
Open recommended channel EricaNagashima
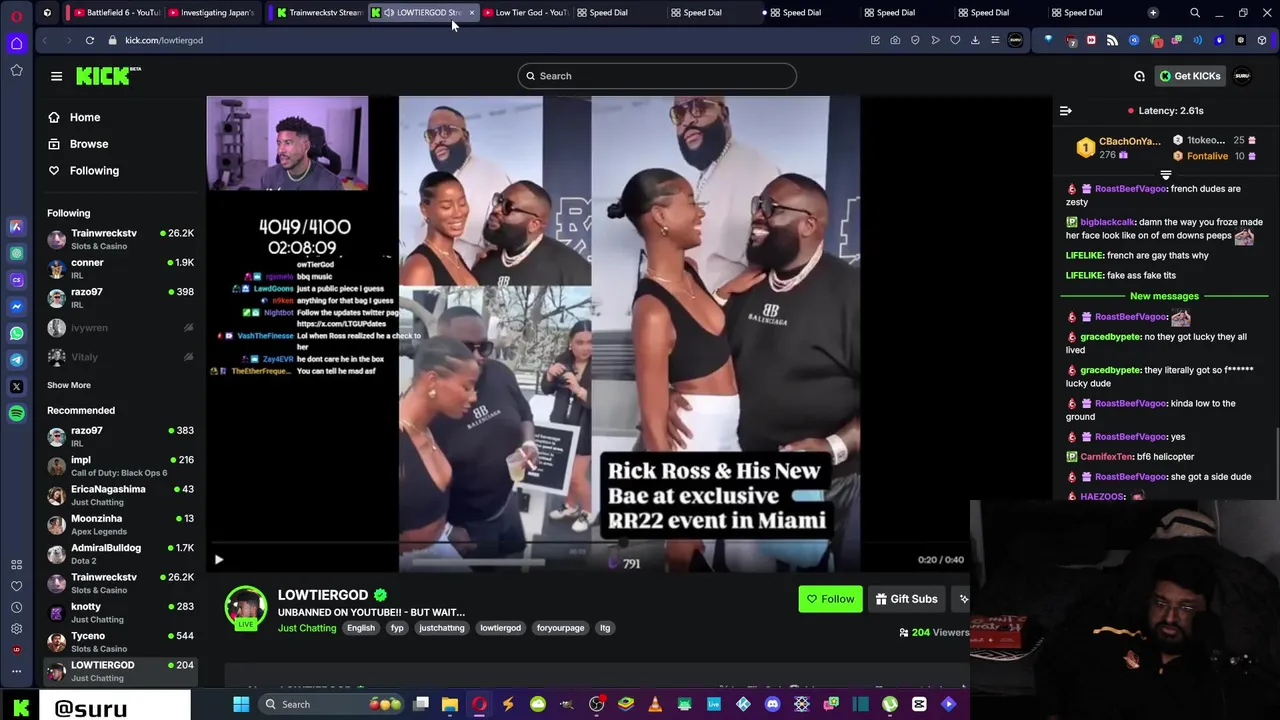pyautogui.click(x=120, y=495)
